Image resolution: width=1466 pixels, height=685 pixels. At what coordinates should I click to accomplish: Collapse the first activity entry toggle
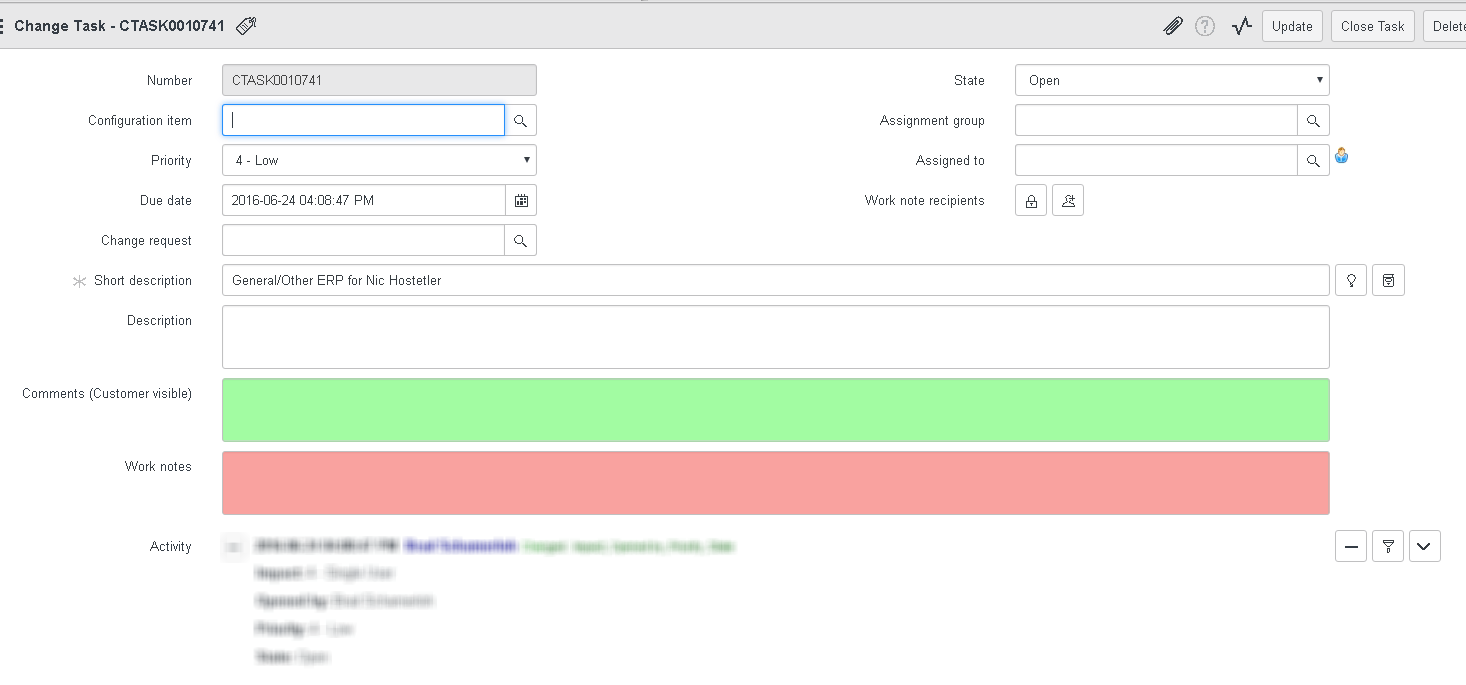tap(233, 547)
